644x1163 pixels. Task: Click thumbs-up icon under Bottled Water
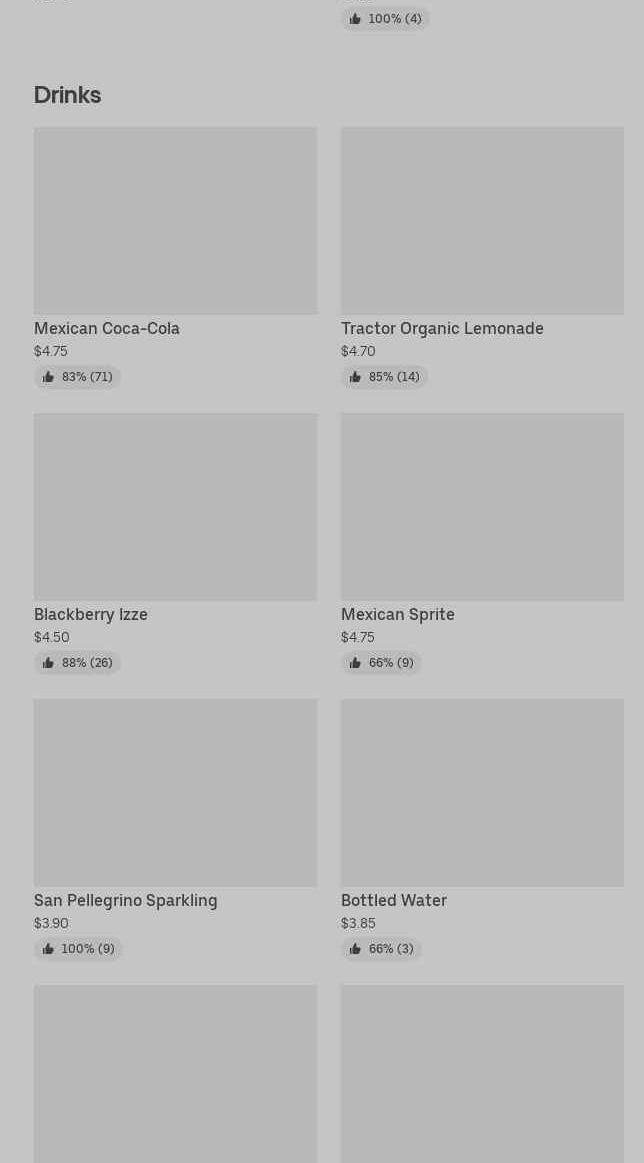(355, 949)
